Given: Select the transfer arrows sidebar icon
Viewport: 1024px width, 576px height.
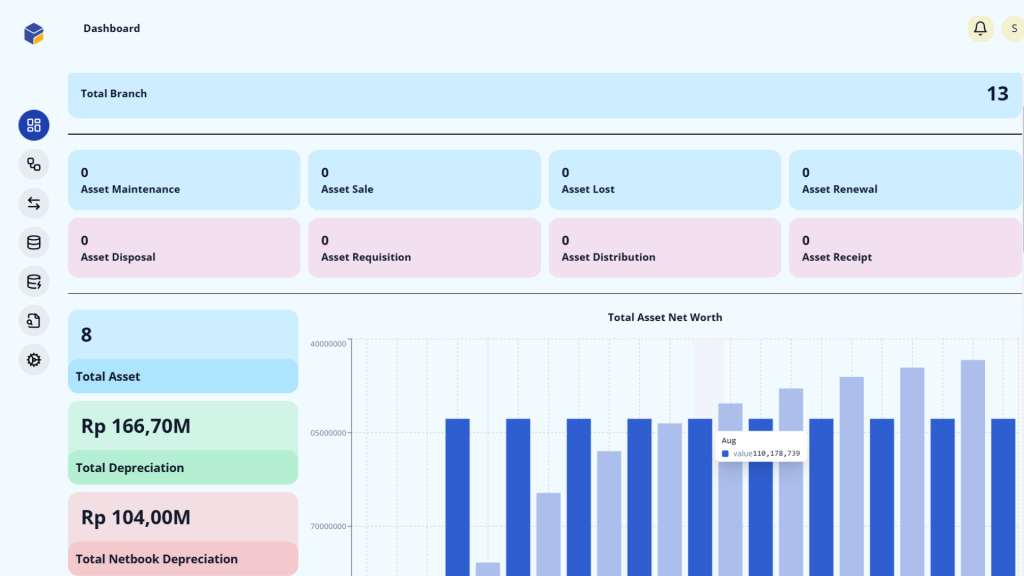Looking at the screenshot, I should (34, 203).
